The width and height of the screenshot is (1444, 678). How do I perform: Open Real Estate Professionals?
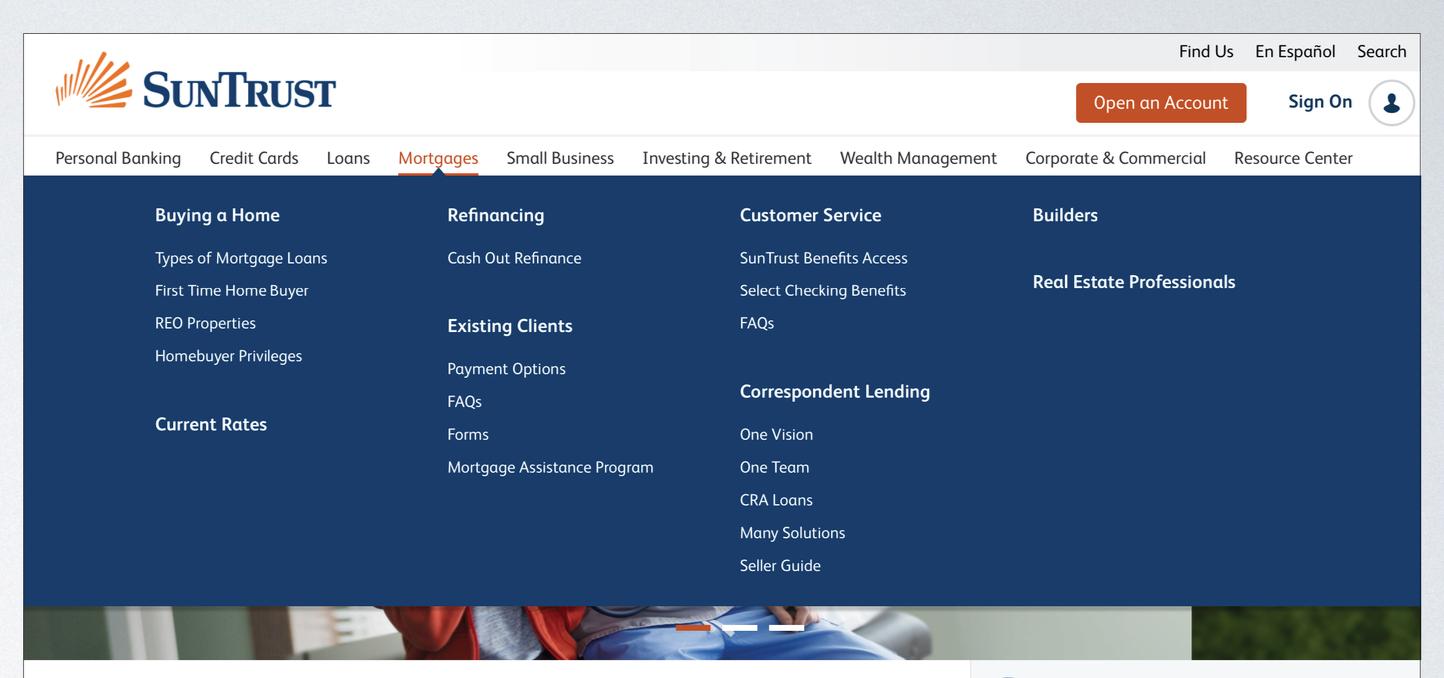(1134, 282)
